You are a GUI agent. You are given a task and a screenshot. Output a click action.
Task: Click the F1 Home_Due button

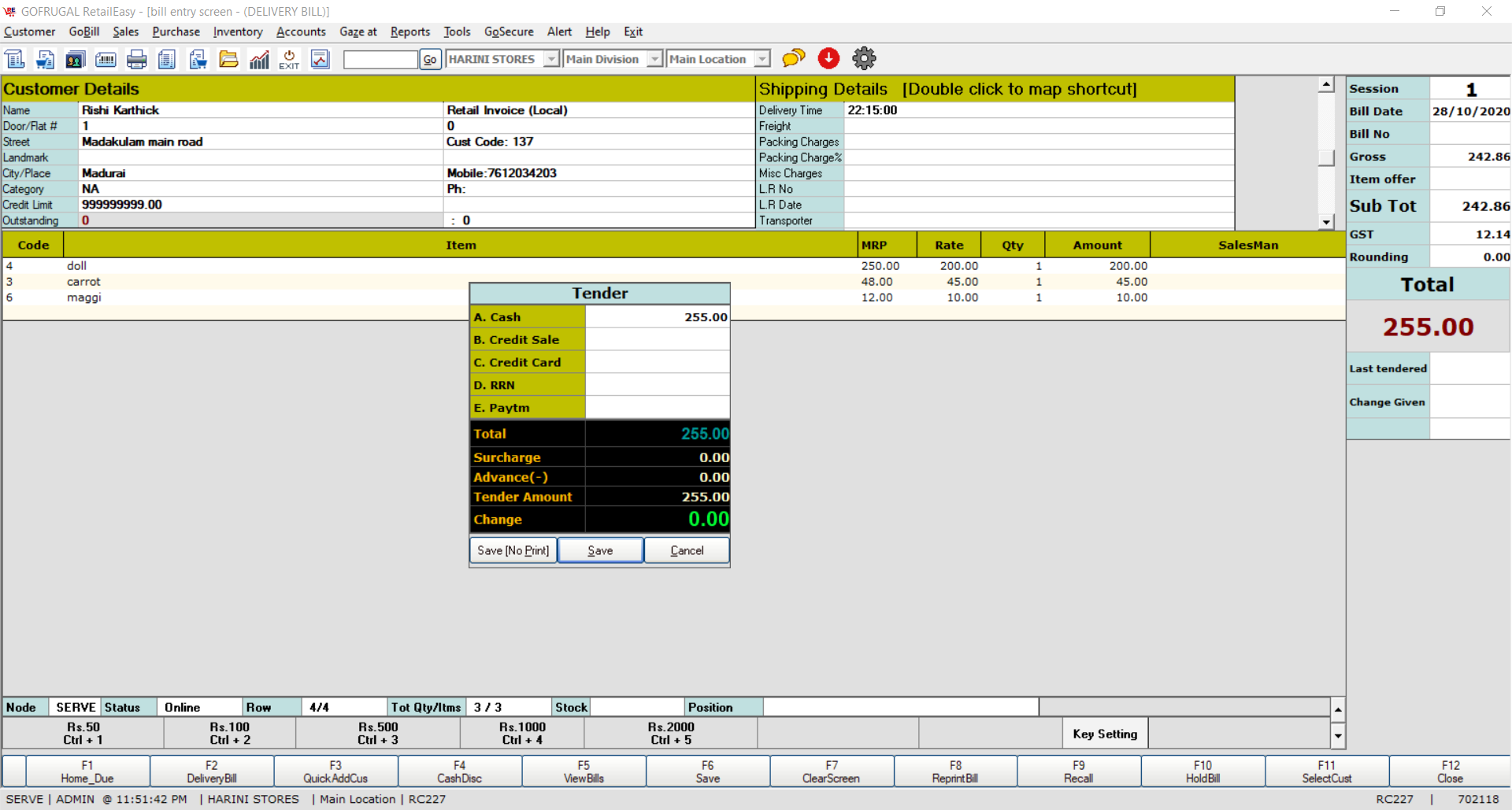pos(87,771)
